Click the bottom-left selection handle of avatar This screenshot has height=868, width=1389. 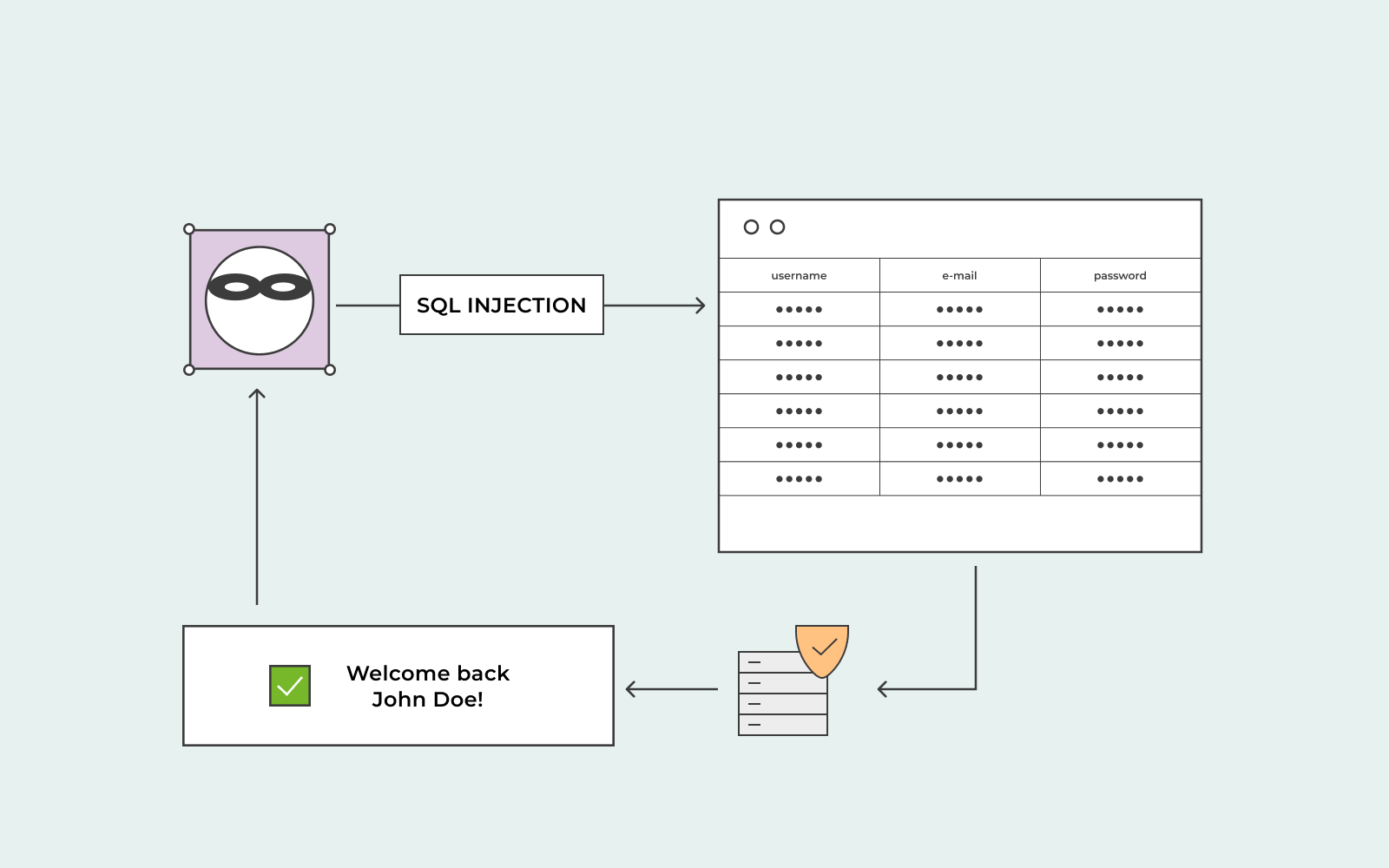tap(189, 370)
